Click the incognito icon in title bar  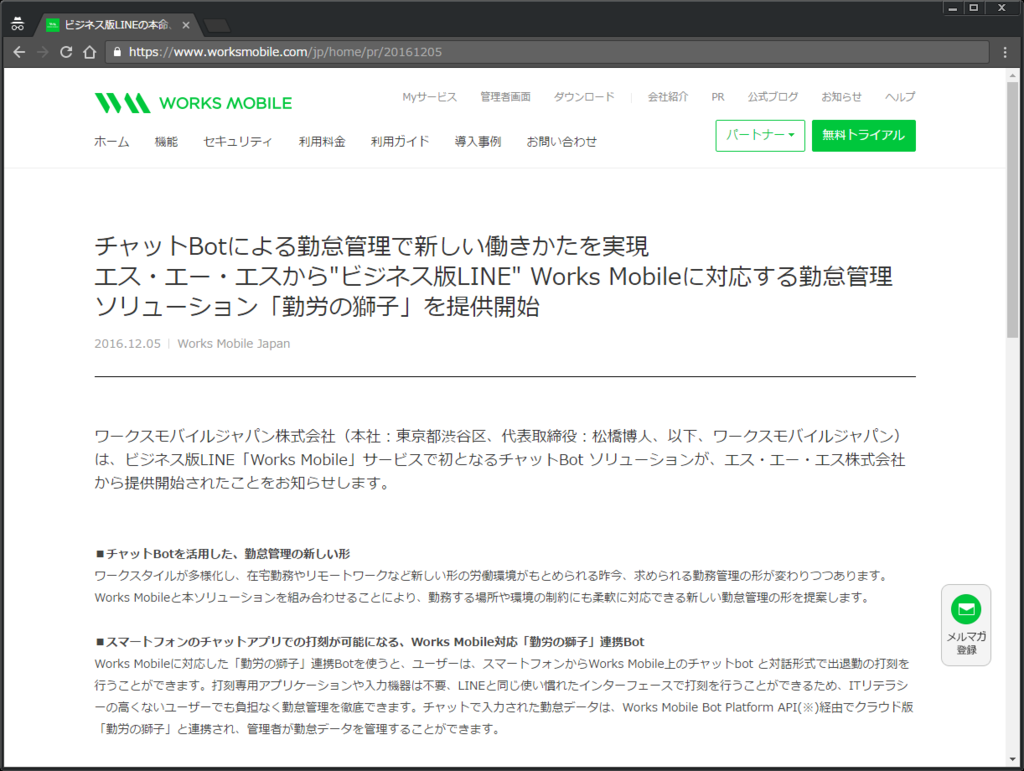18,24
